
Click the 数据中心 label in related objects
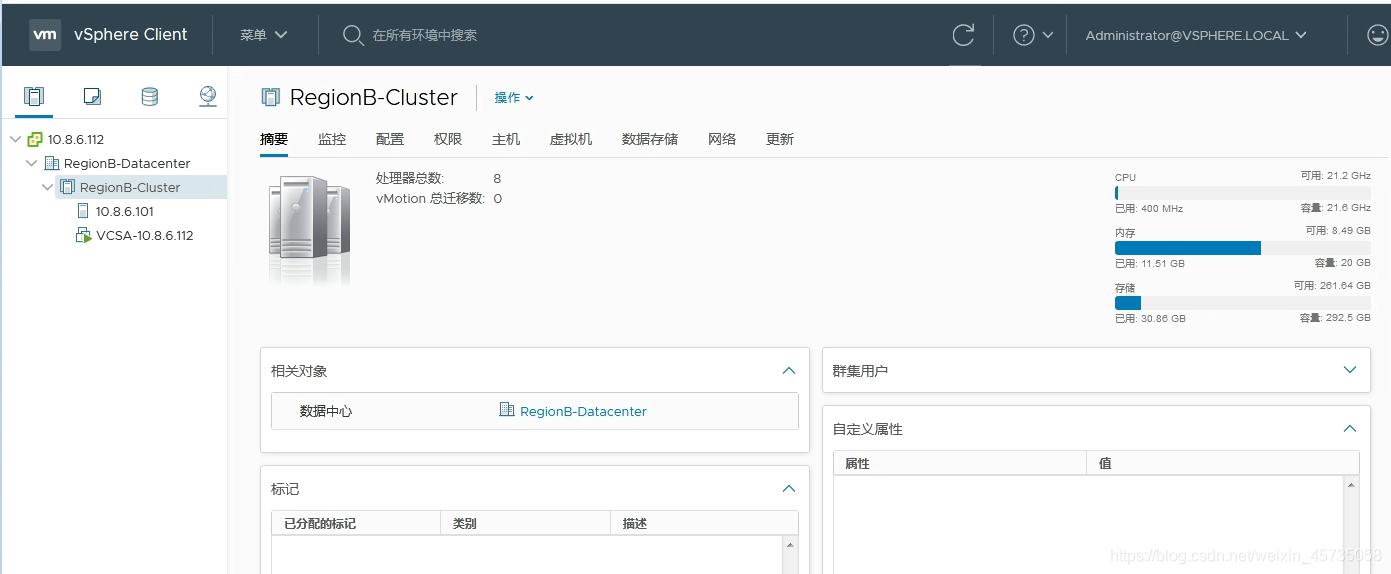[326, 411]
